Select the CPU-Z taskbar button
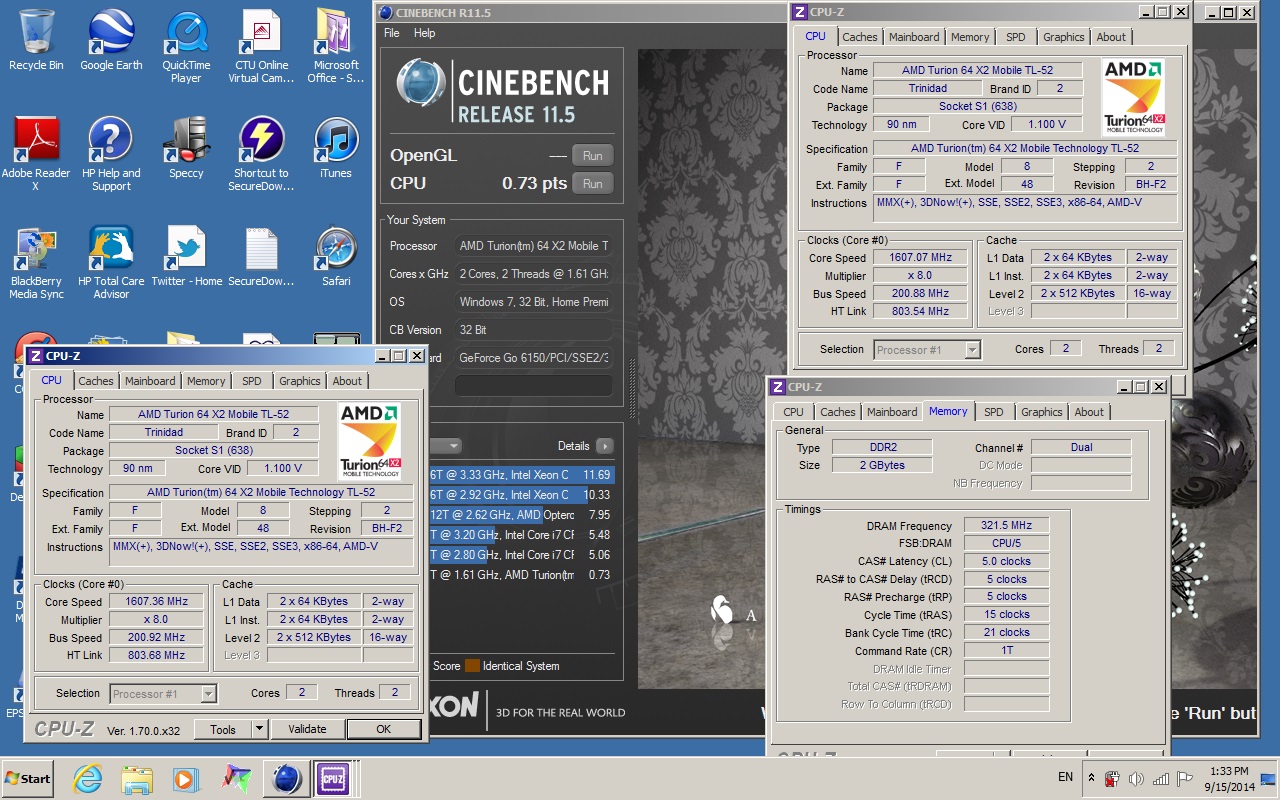 [333, 778]
